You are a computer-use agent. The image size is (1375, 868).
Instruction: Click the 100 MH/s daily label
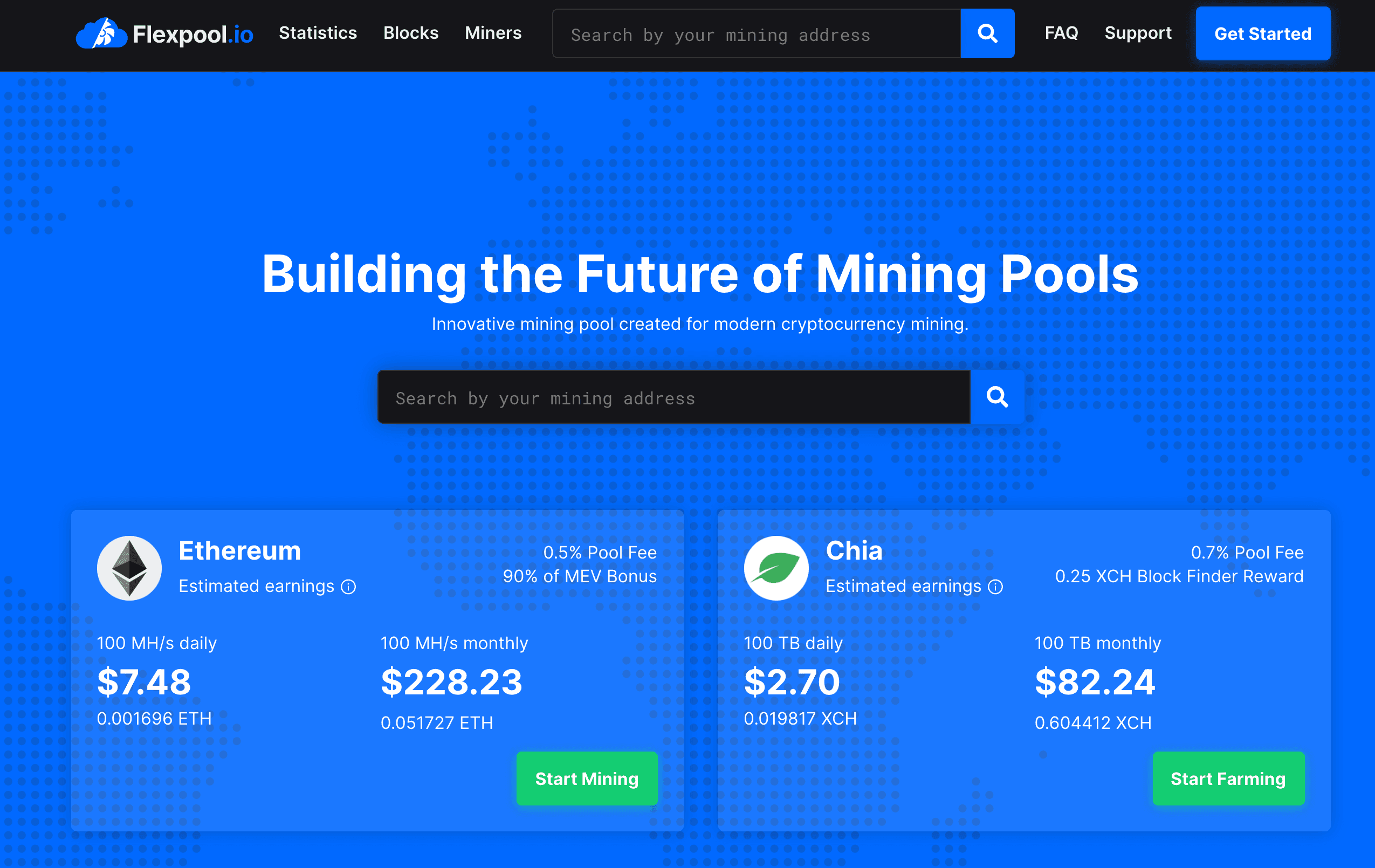157,643
